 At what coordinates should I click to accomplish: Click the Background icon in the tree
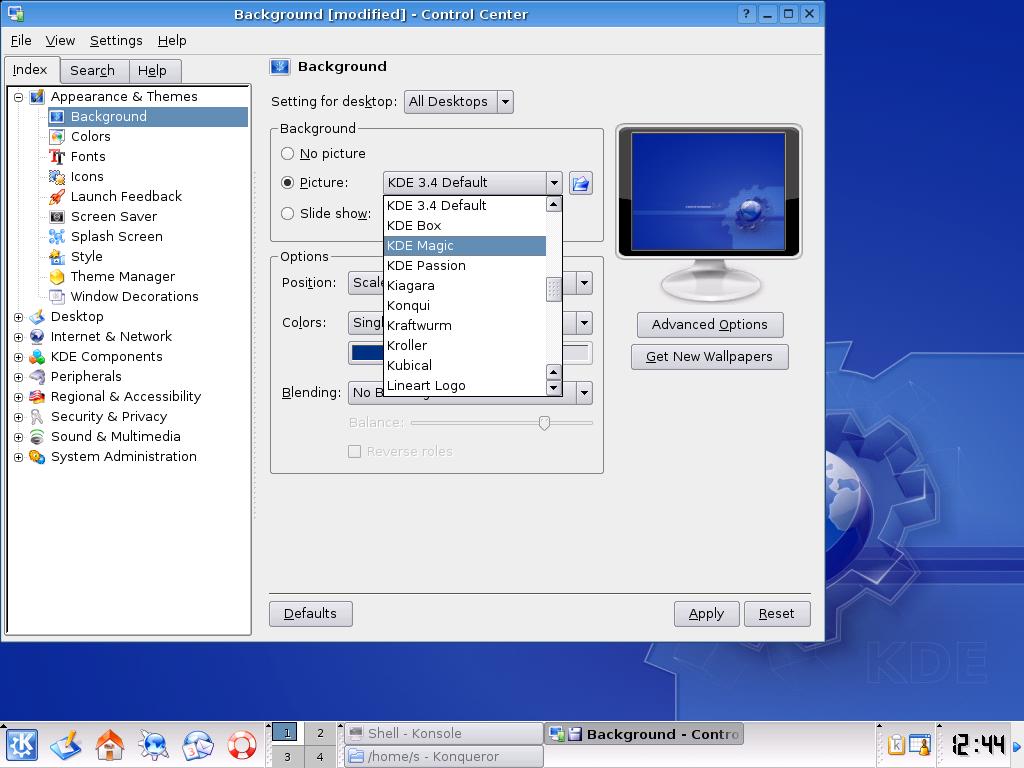[57, 117]
